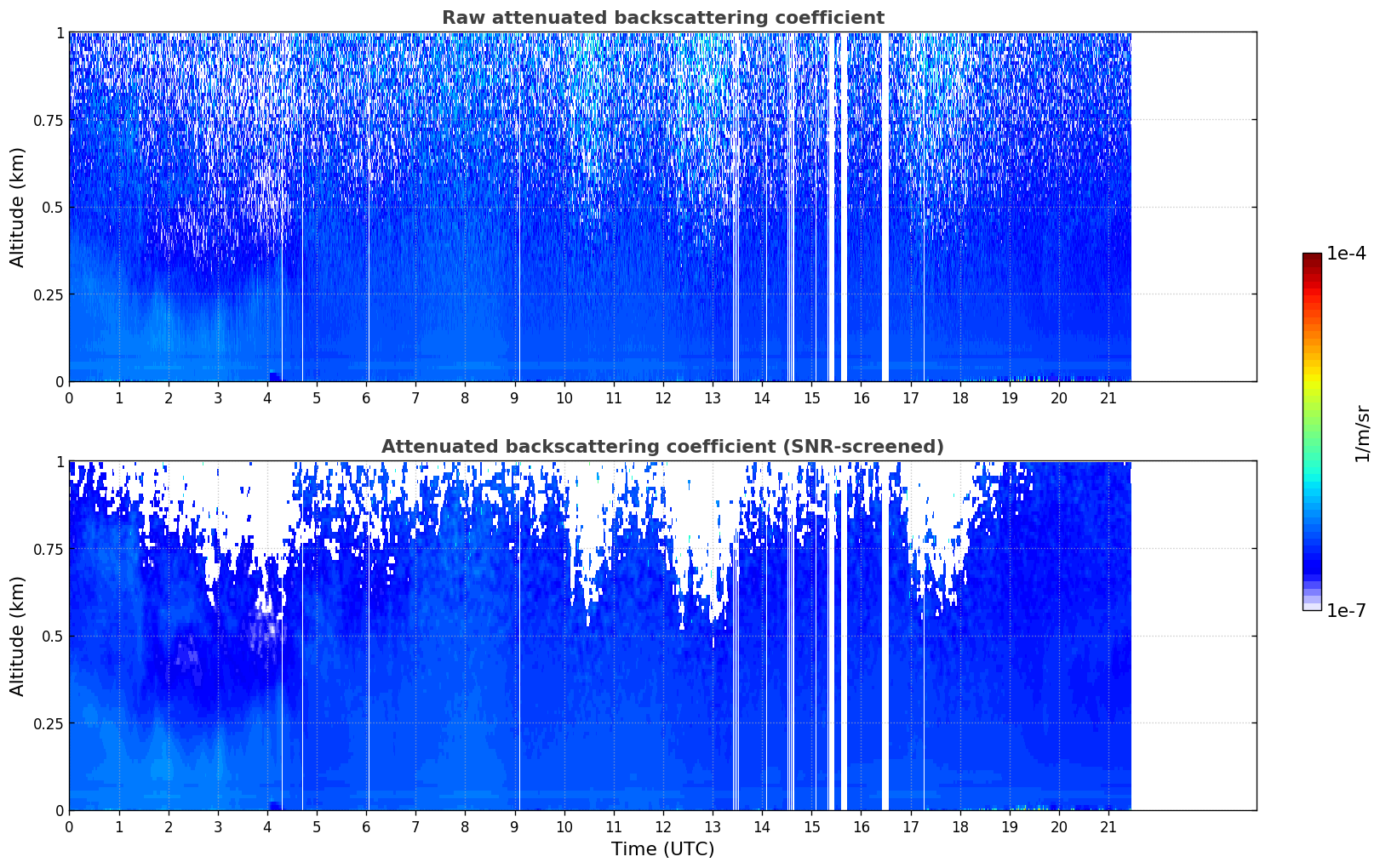This screenshot has height=868, width=1380.
Task: Click hour 7 tick under SNR-screened plot
Action: (415, 826)
